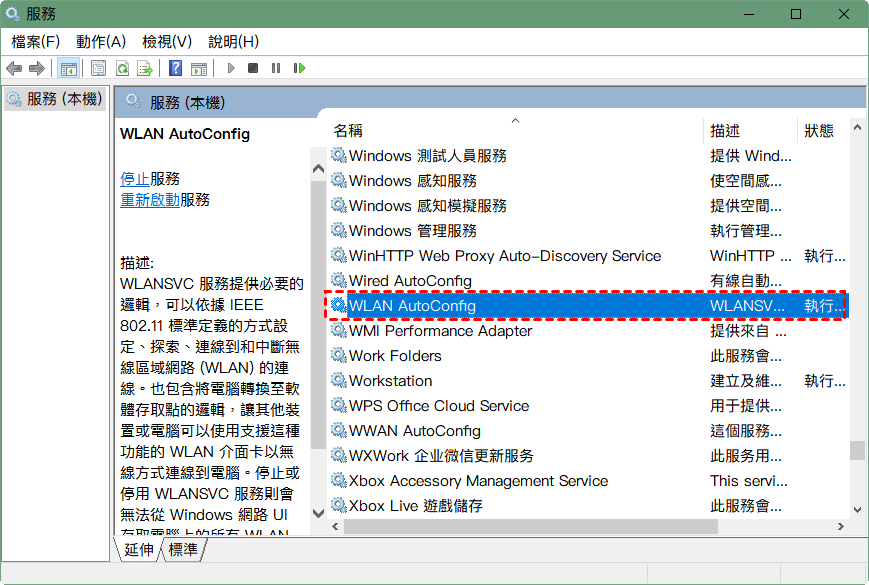Select the WWAN AutoConfig service name
The image size is (869, 585).
(x=415, y=430)
